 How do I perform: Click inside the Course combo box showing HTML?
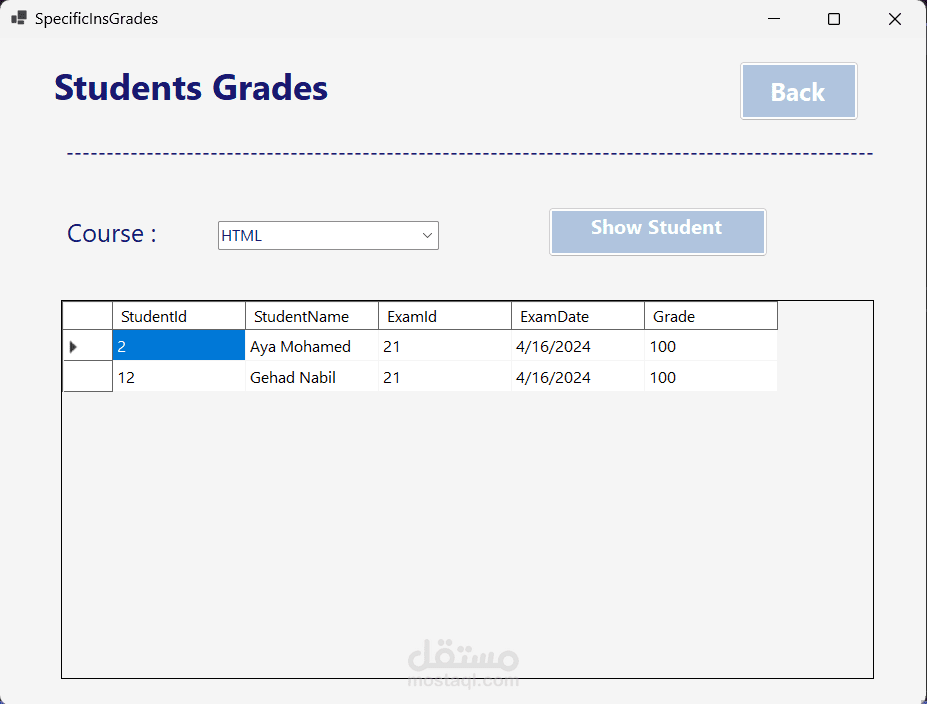tap(328, 235)
